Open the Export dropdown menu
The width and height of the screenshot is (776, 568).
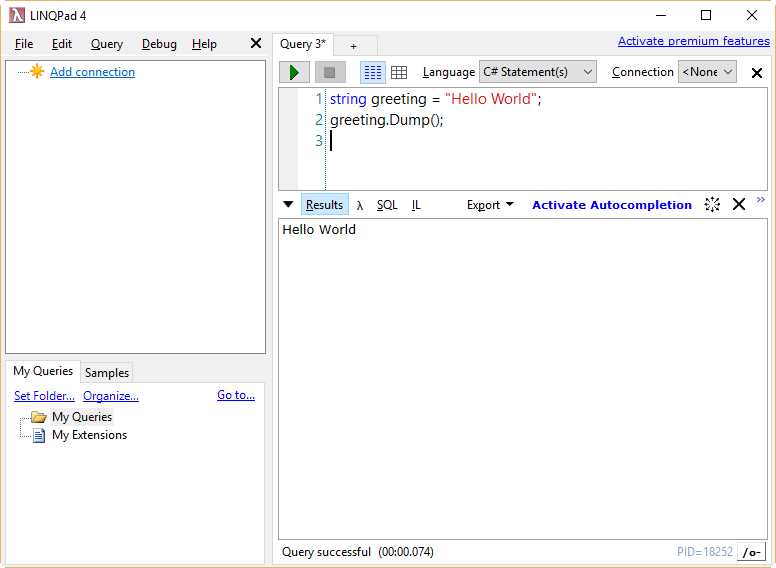(x=490, y=205)
